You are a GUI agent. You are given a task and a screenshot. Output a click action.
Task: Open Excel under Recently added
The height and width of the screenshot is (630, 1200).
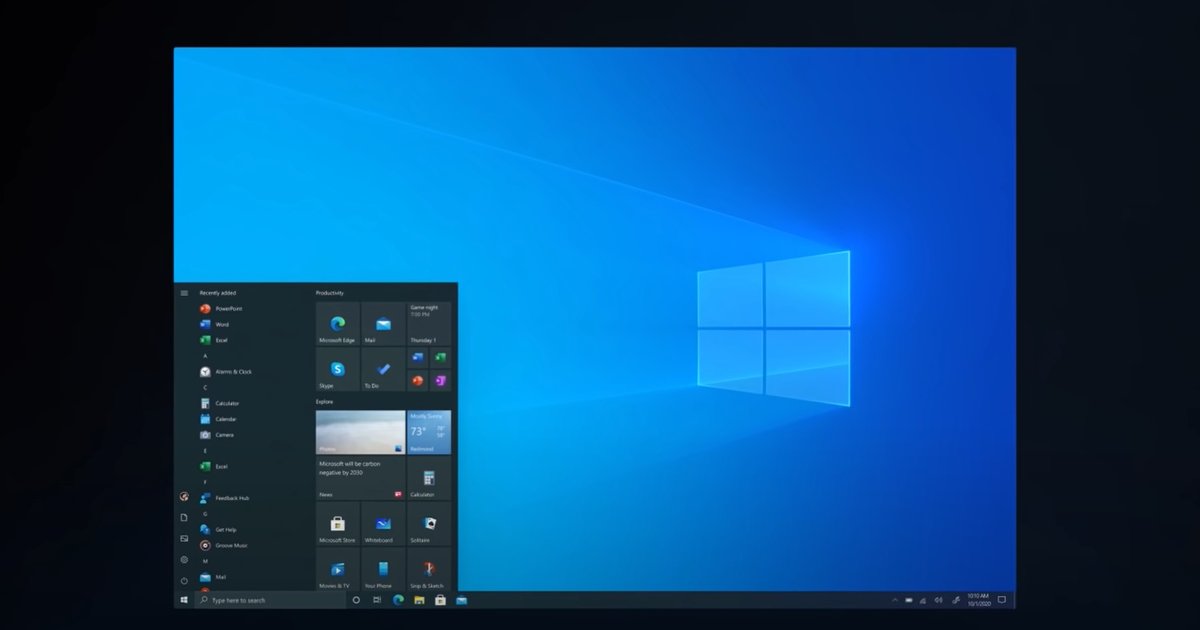click(221, 340)
